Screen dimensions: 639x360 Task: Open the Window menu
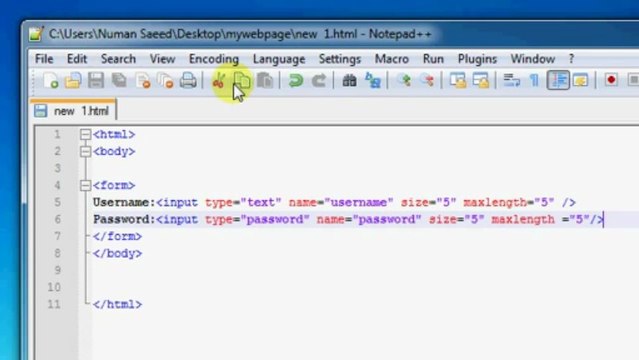click(533, 59)
